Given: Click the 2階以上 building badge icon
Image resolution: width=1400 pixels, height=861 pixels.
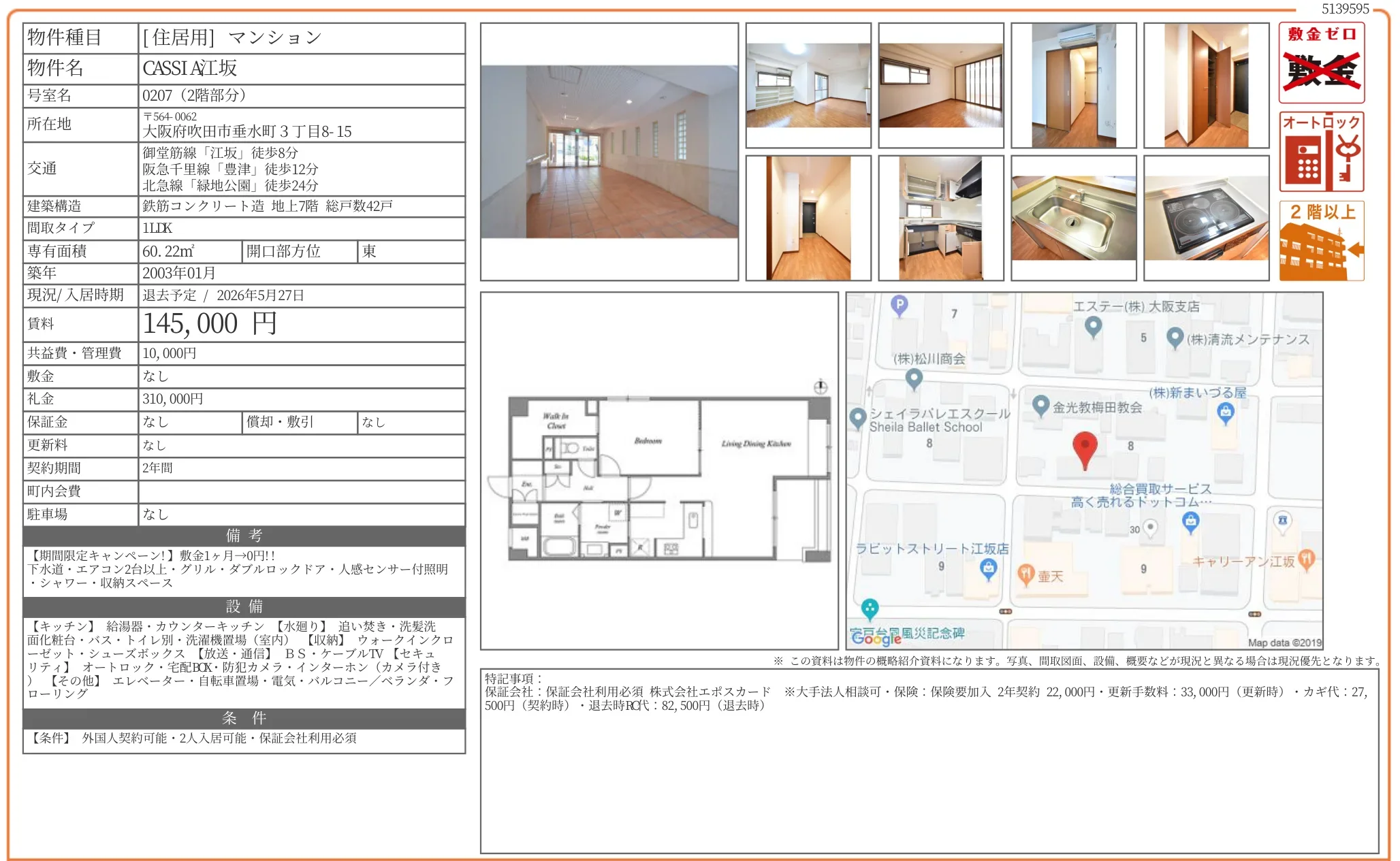Looking at the screenshot, I should click(1321, 238).
